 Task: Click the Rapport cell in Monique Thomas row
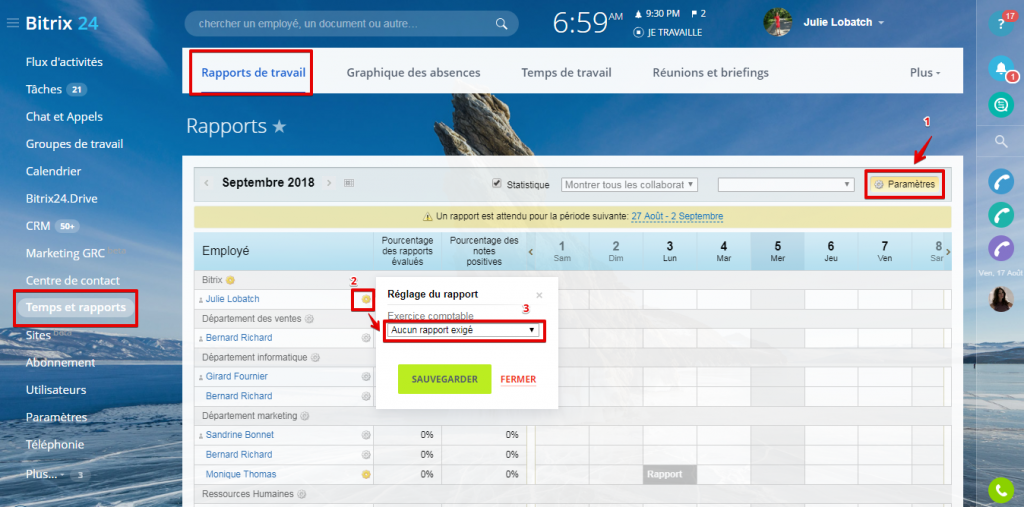(x=669, y=474)
